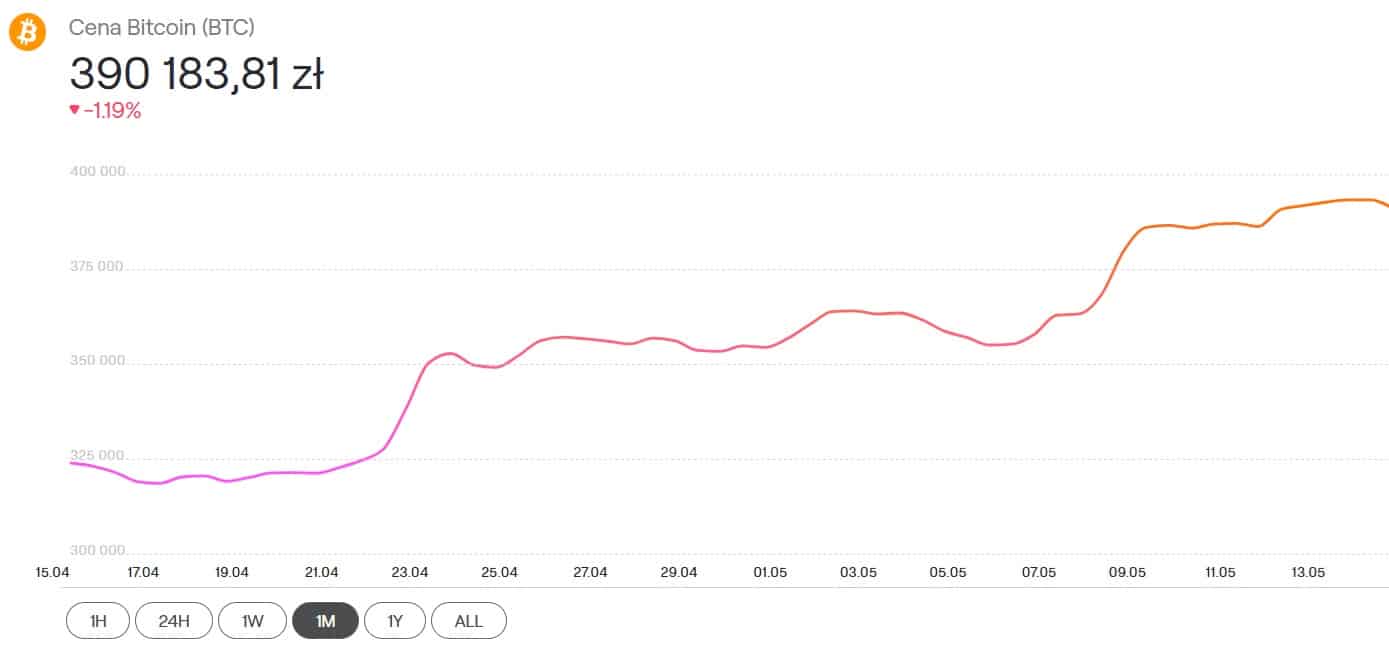Click the 15.04 date label

pos(52,573)
